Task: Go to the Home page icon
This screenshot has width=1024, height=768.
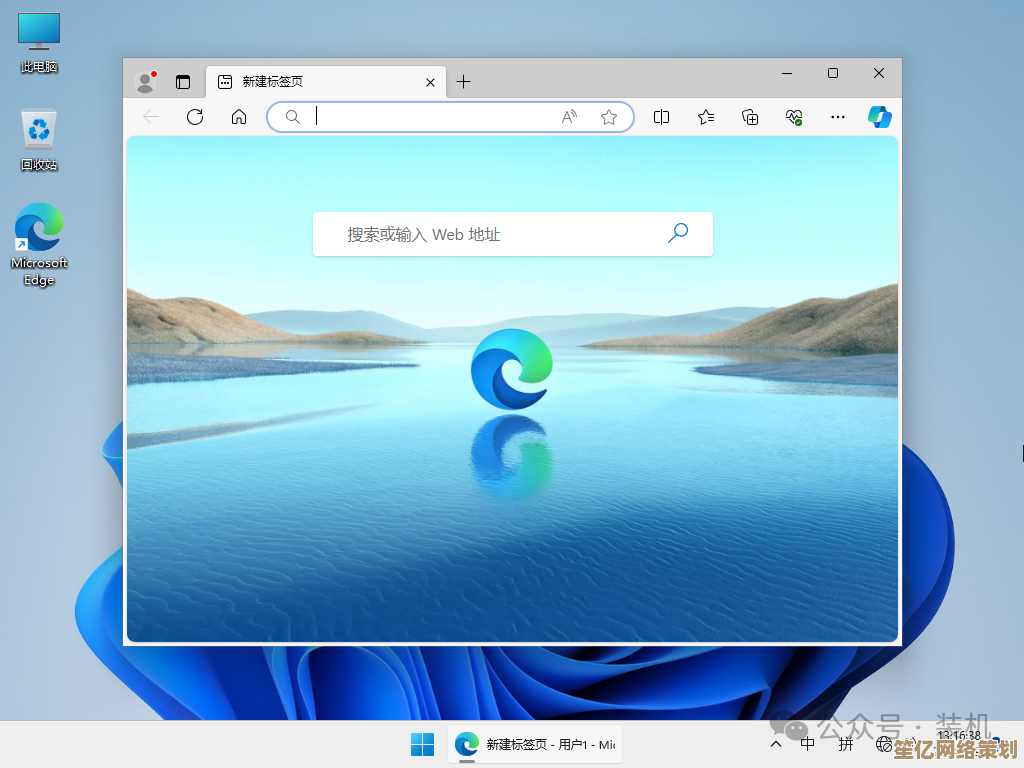Action: tap(239, 117)
